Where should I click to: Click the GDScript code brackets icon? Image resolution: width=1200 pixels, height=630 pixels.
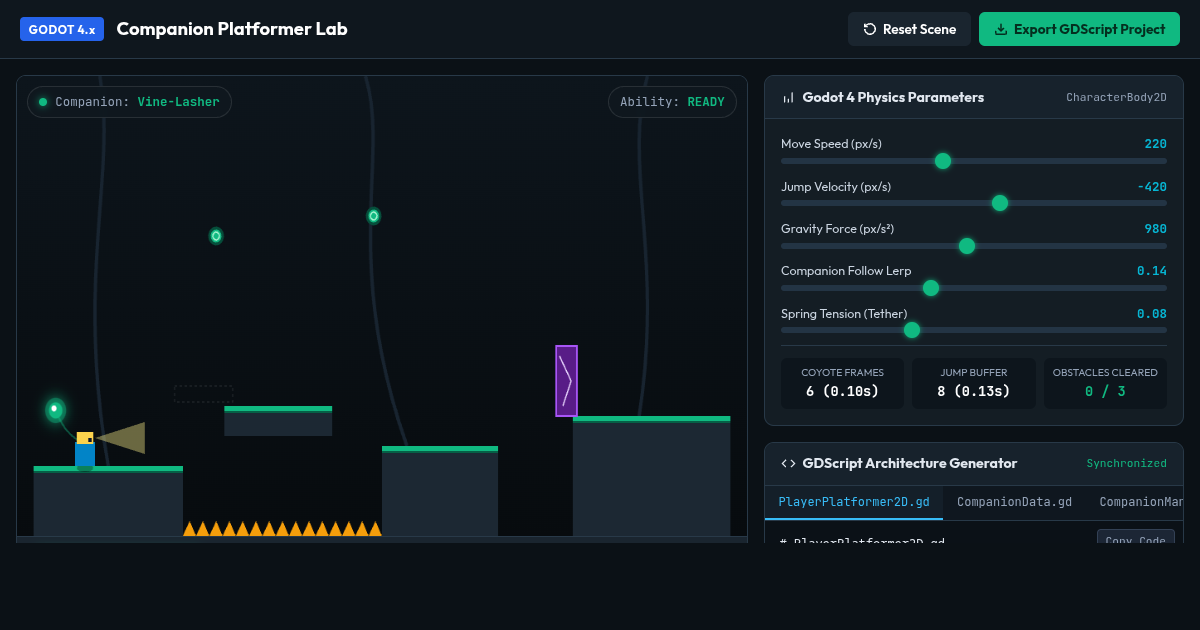point(788,463)
